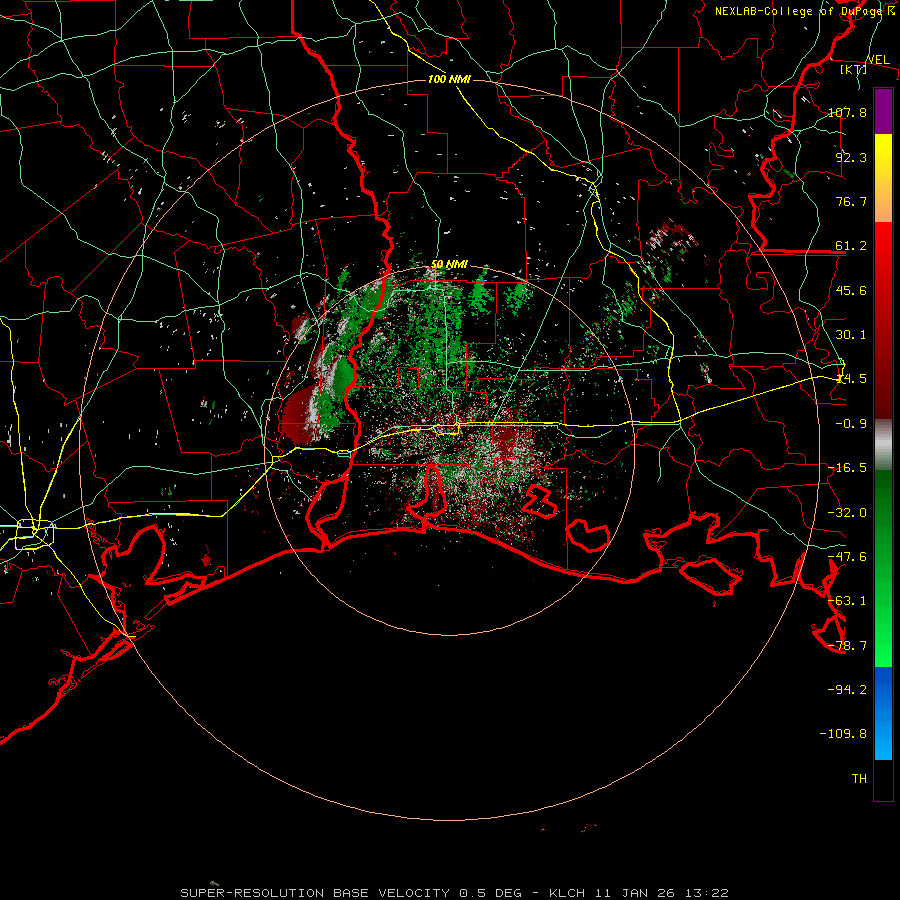The image size is (900, 900).
Task: Click the KLCH radar site identifier in caption
Action: (x=567, y=893)
